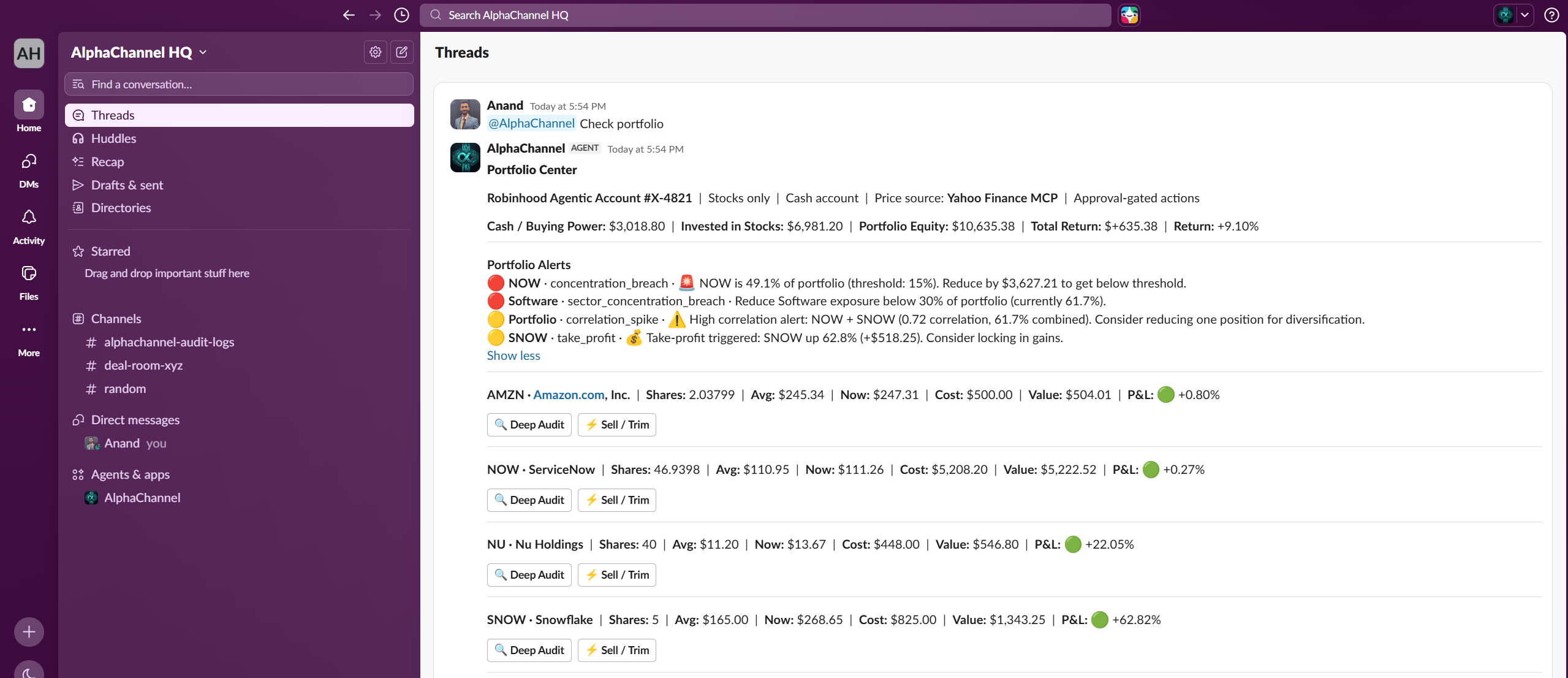Collapse the Agents & apps section
1568x678 pixels.
pyautogui.click(x=131, y=474)
